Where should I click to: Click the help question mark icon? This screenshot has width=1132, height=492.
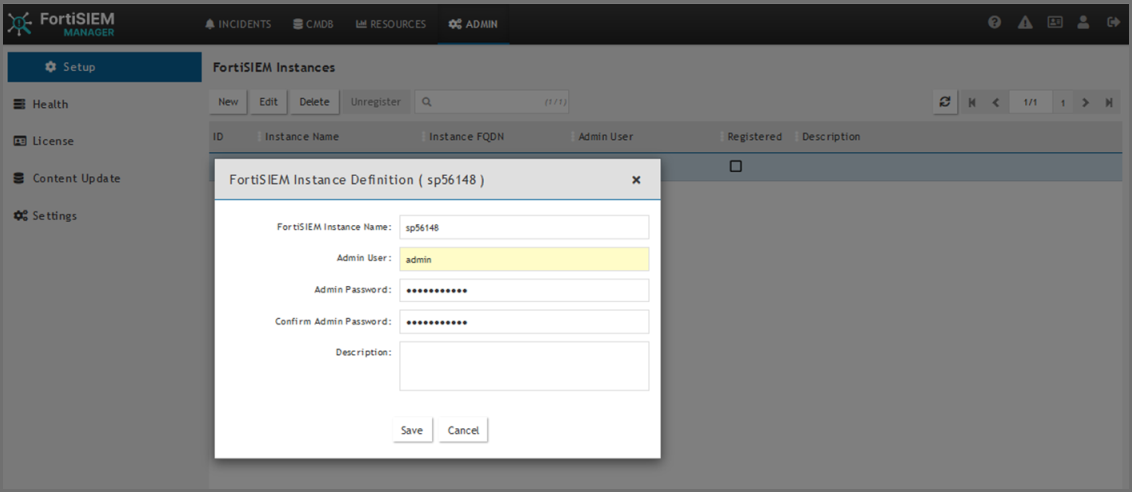point(995,23)
